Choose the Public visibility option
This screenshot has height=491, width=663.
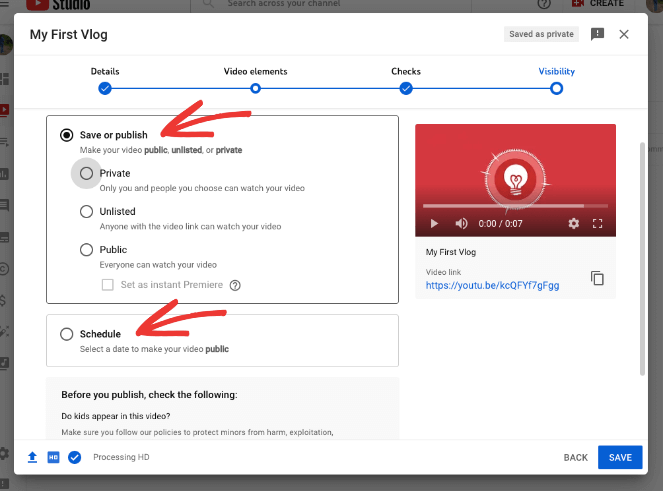tap(86, 249)
